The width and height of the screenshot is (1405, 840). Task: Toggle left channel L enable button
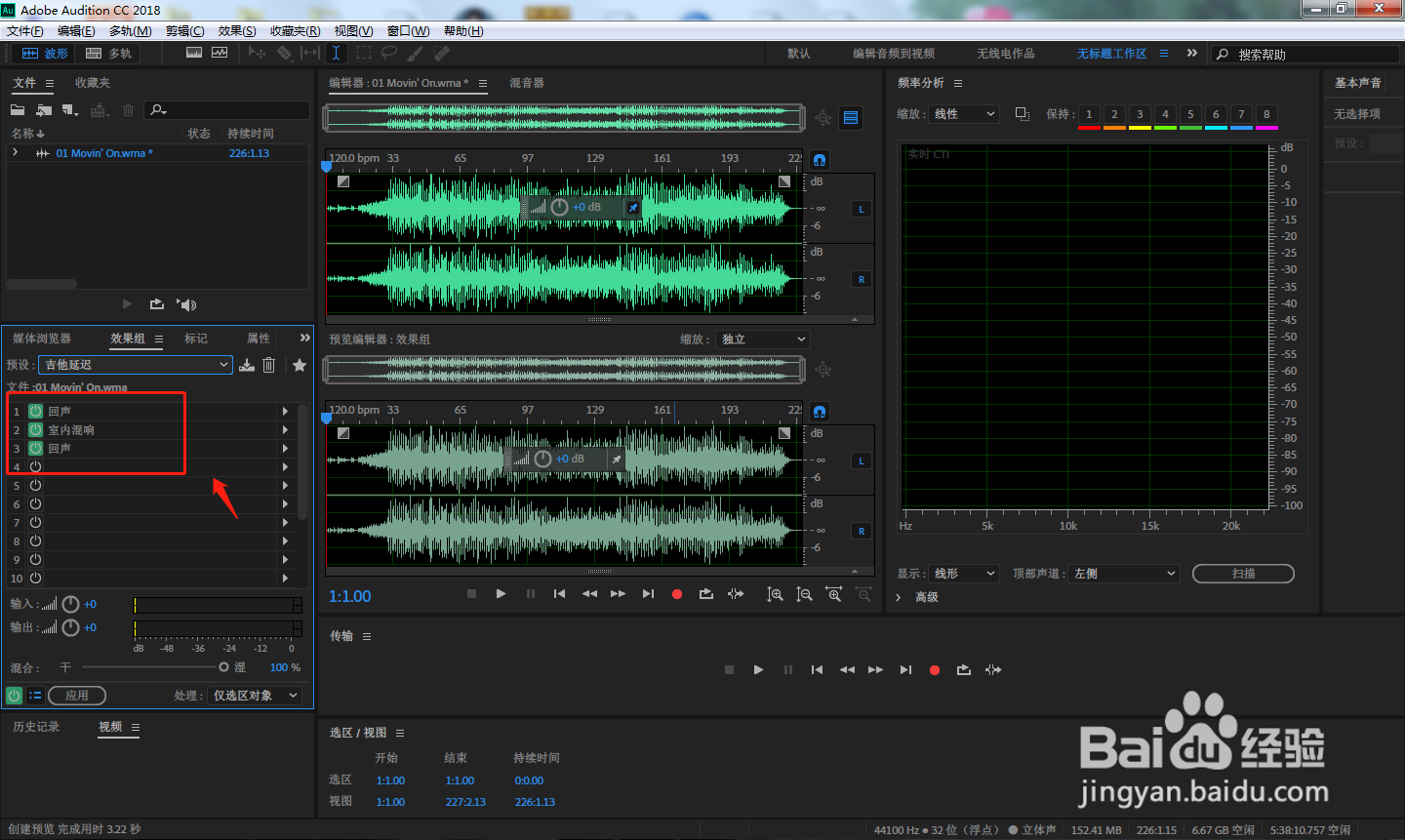[x=862, y=209]
